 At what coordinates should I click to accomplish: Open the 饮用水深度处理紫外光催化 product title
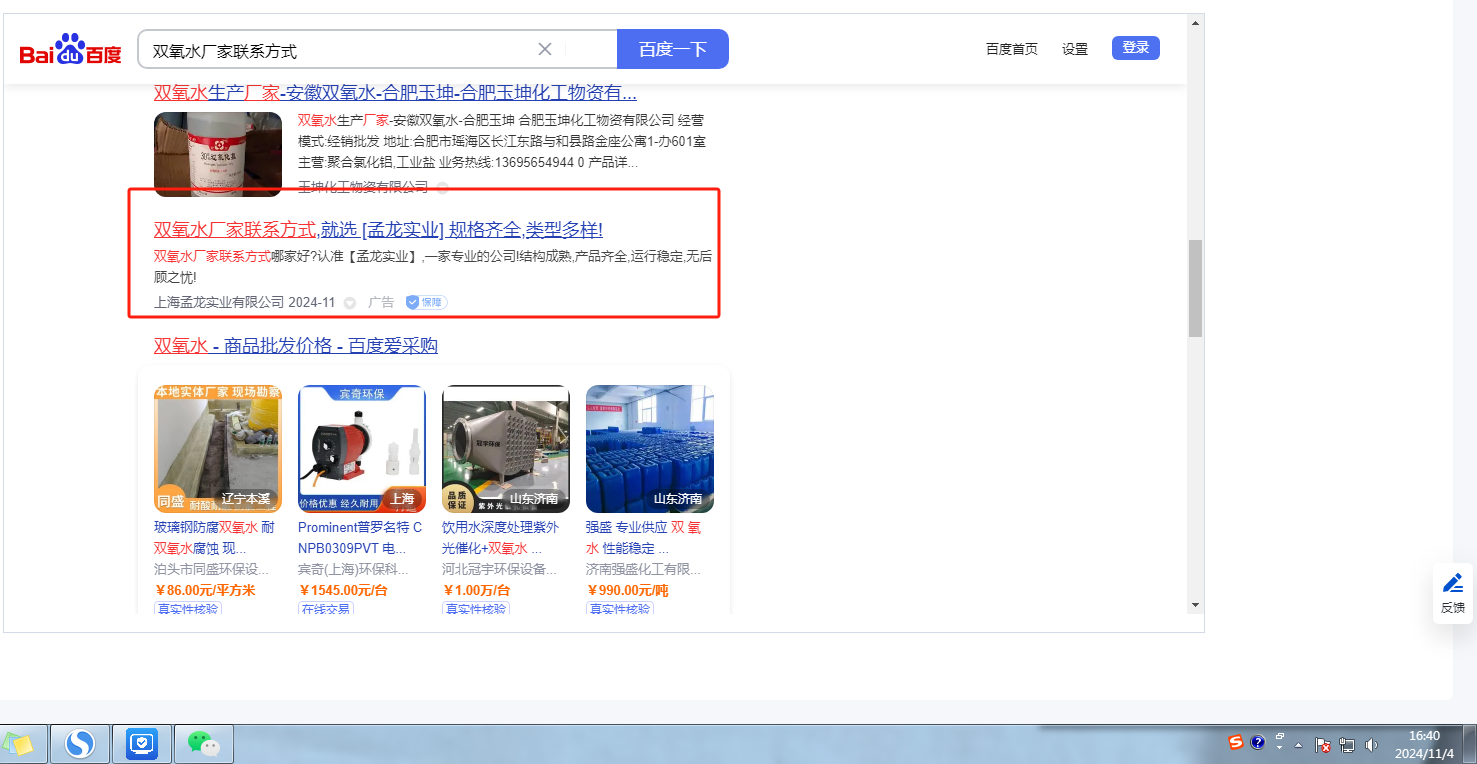(501, 538)
